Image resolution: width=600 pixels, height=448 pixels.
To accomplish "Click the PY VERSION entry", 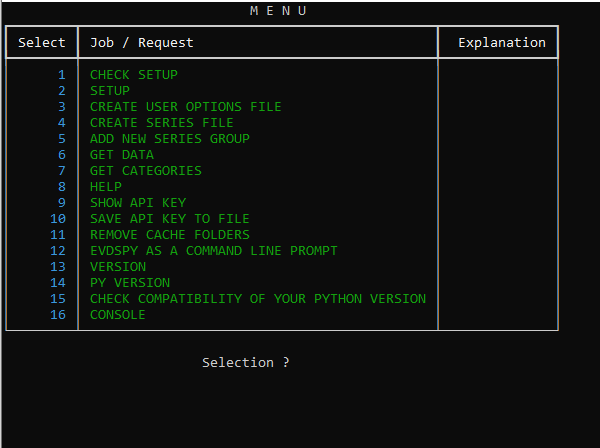I will pyautogui.click(x=130, y=283).
